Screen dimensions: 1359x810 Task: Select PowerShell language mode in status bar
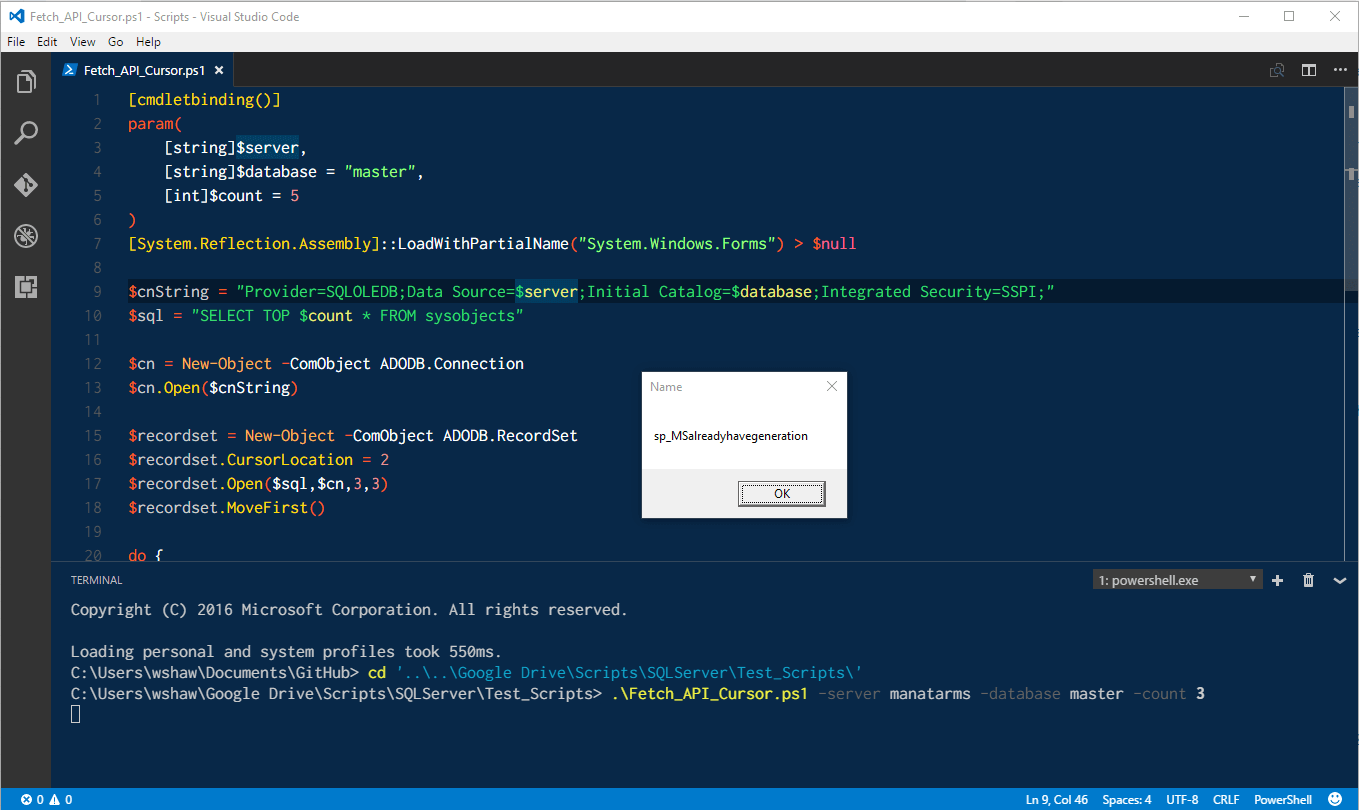pyautogui.click(x=1283, y=799)
